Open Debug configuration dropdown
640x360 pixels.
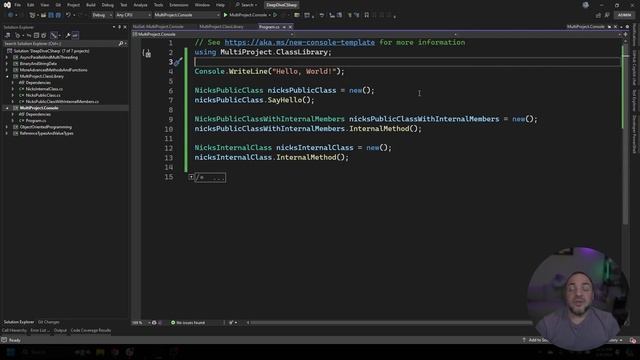(x=102, y=15)
